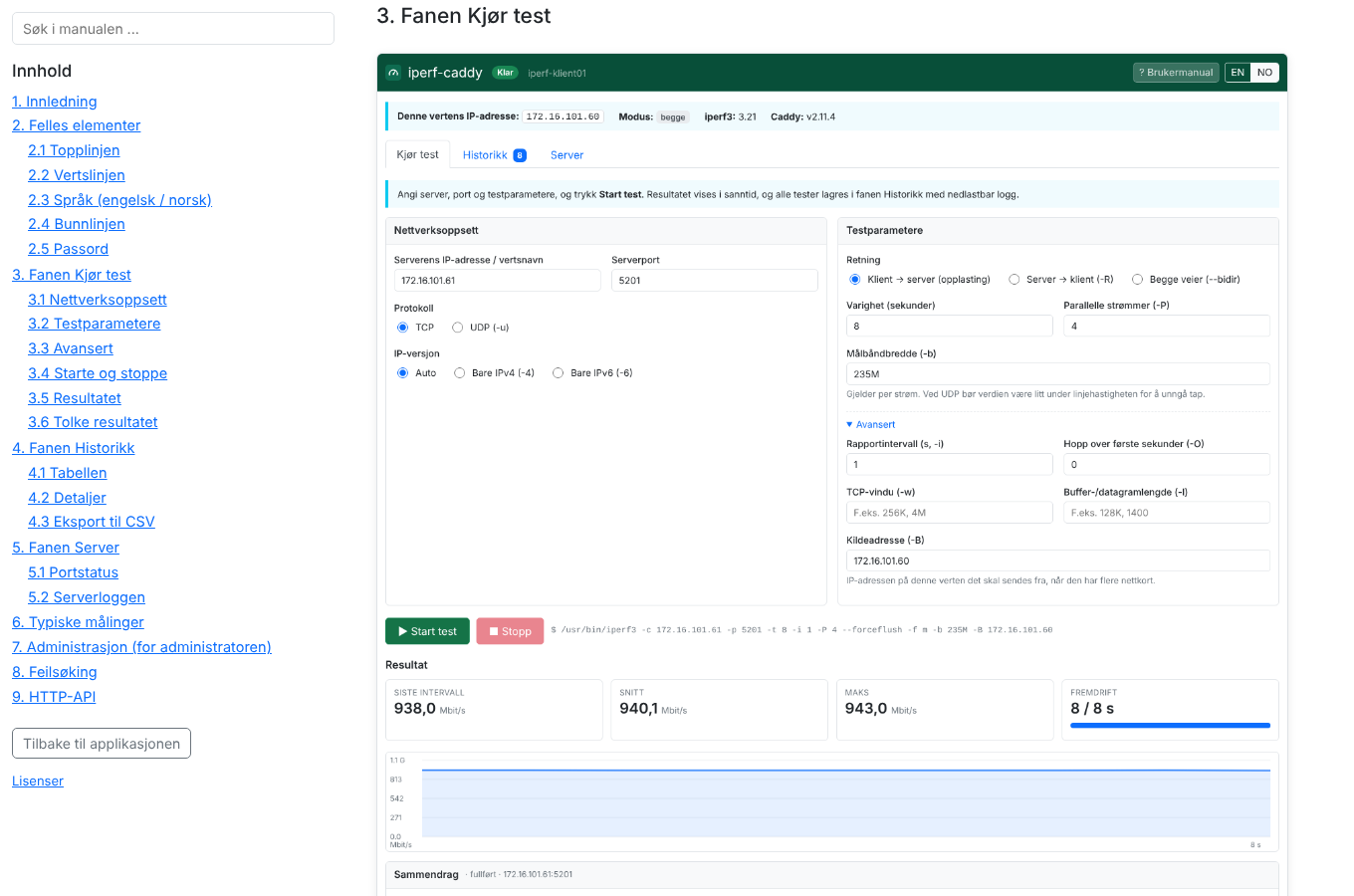Click the Målbåndbredde (-b) field
This screenshot has height=896, width=1354.
pyautogui.click(x=1058, y=374)
